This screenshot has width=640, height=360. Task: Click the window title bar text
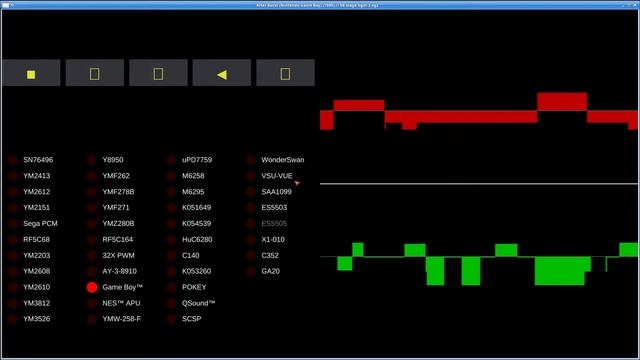(317, 5)
